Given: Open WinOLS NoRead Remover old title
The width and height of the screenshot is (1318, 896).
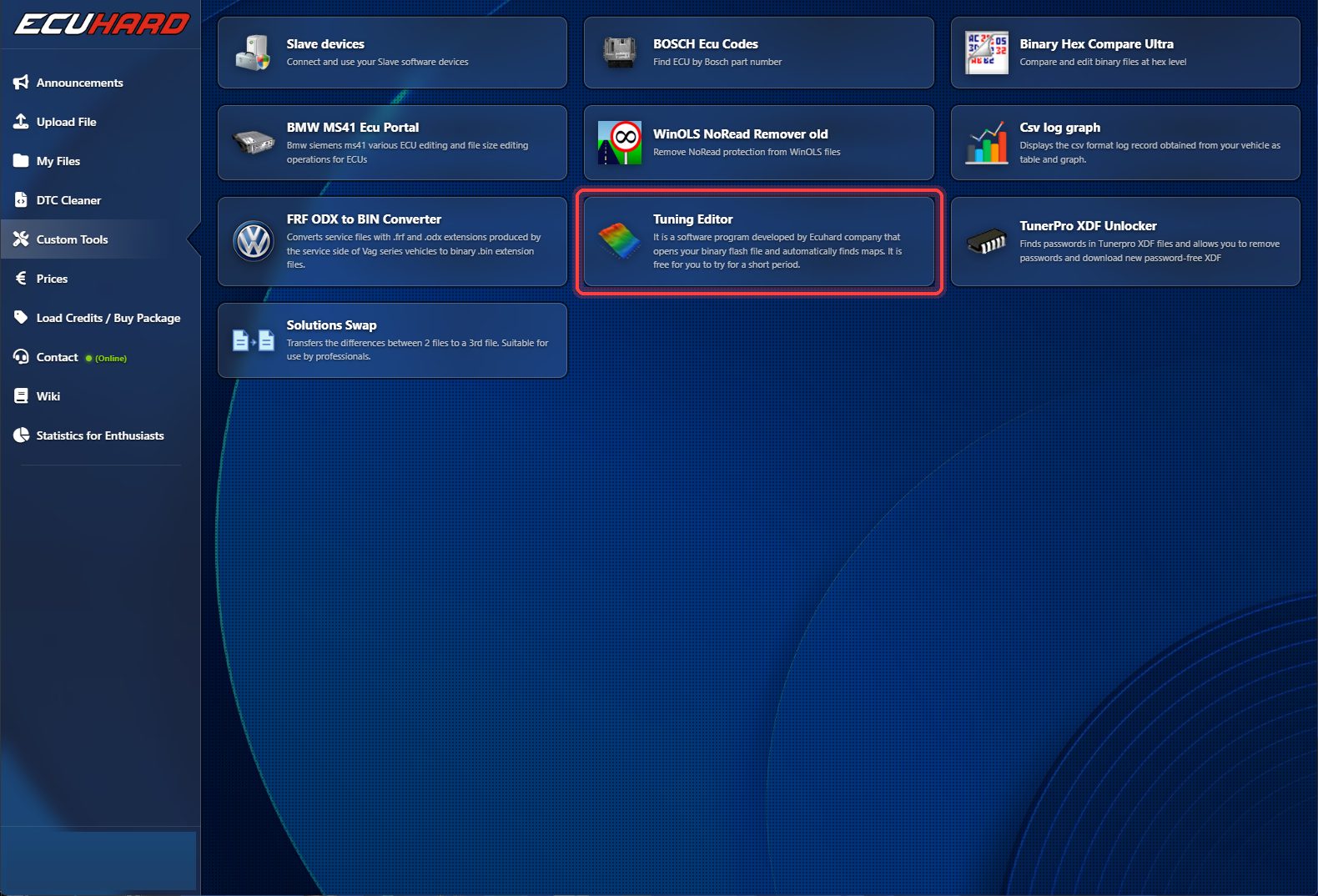Looking at the screenshot, I should click(x=741, y=134).
